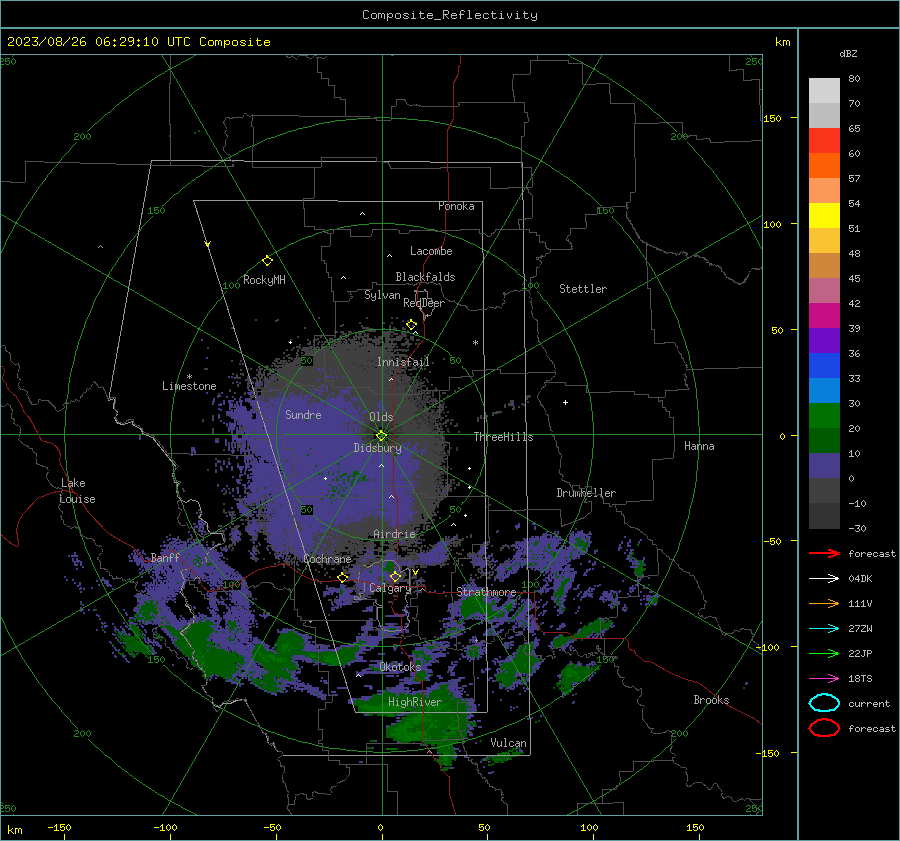Click the brown 45-48 dBZ swatch
This screenshot has height=841, width=900.
coord(824,266)
